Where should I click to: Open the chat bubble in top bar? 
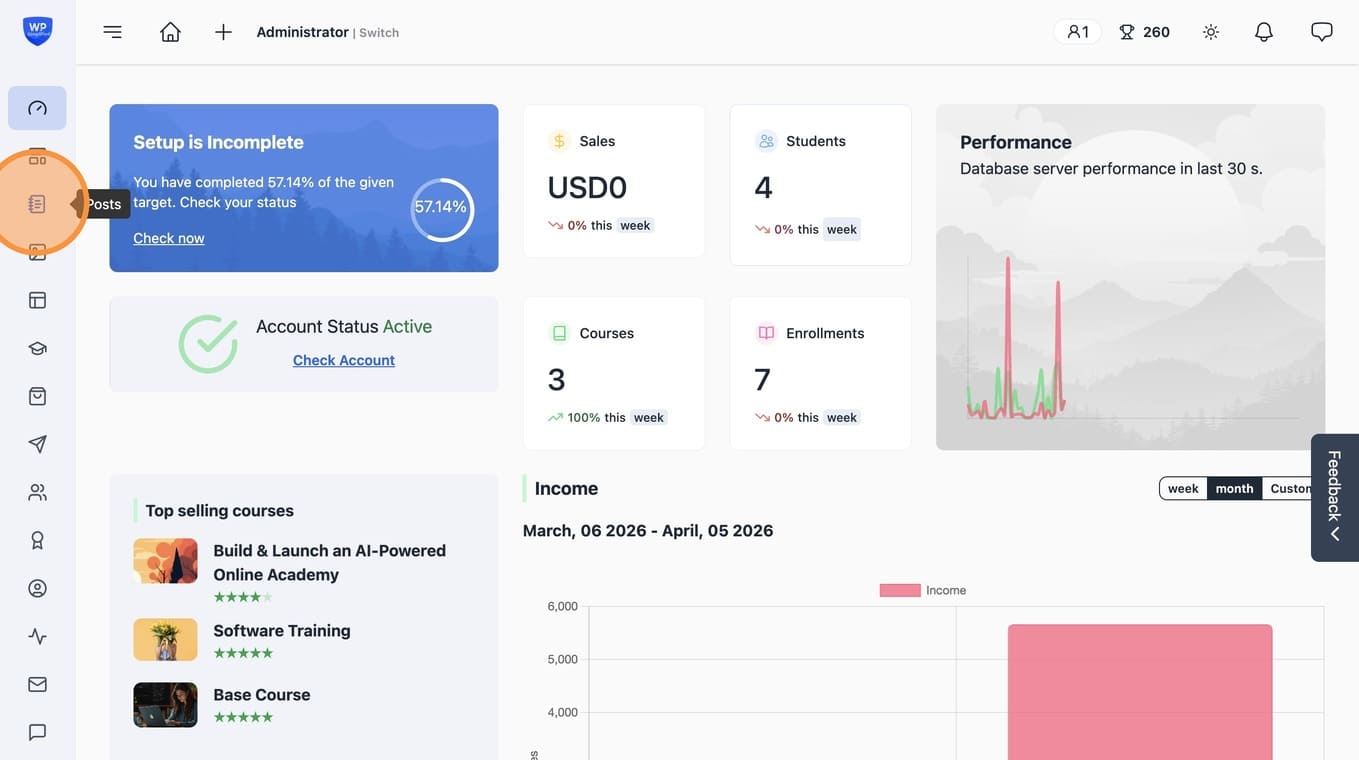click(x=1322, y=32)
